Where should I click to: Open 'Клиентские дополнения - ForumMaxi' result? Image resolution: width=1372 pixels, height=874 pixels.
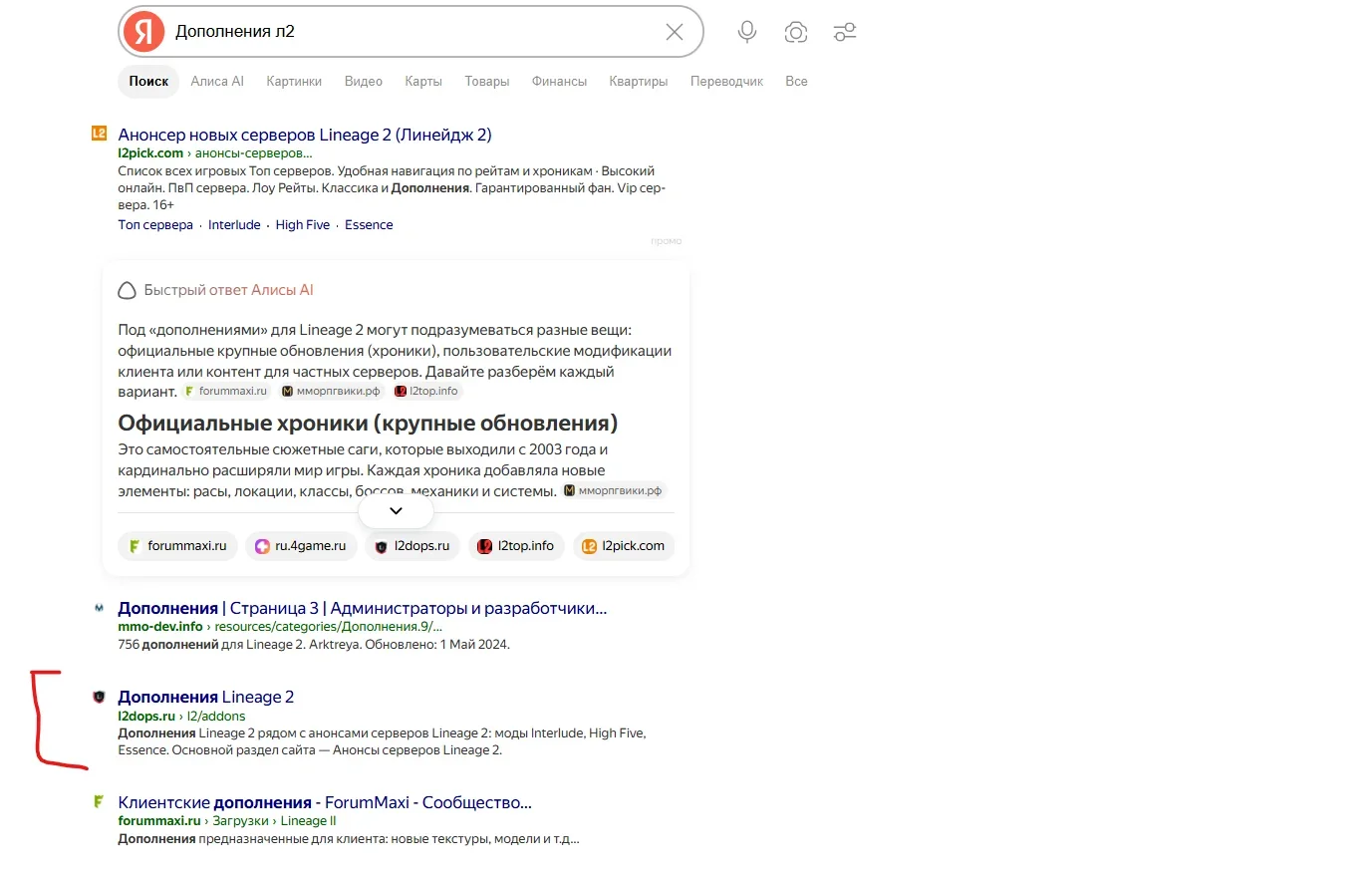tap(325, 803)
